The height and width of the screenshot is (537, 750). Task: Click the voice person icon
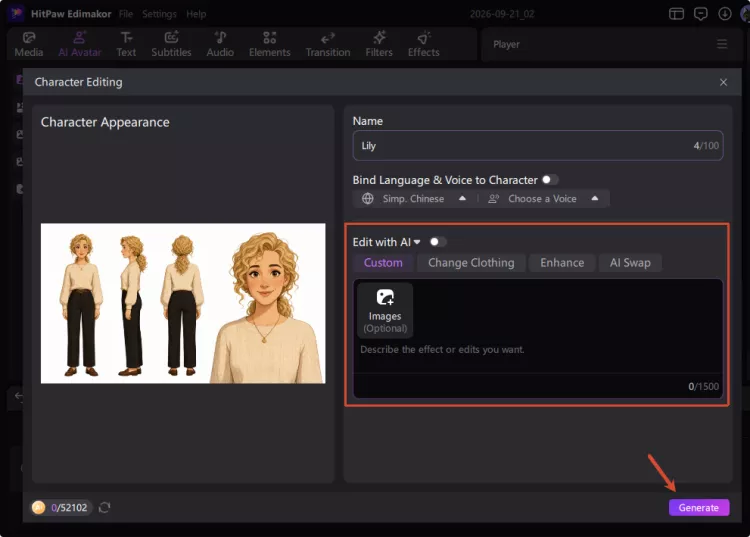494,198
